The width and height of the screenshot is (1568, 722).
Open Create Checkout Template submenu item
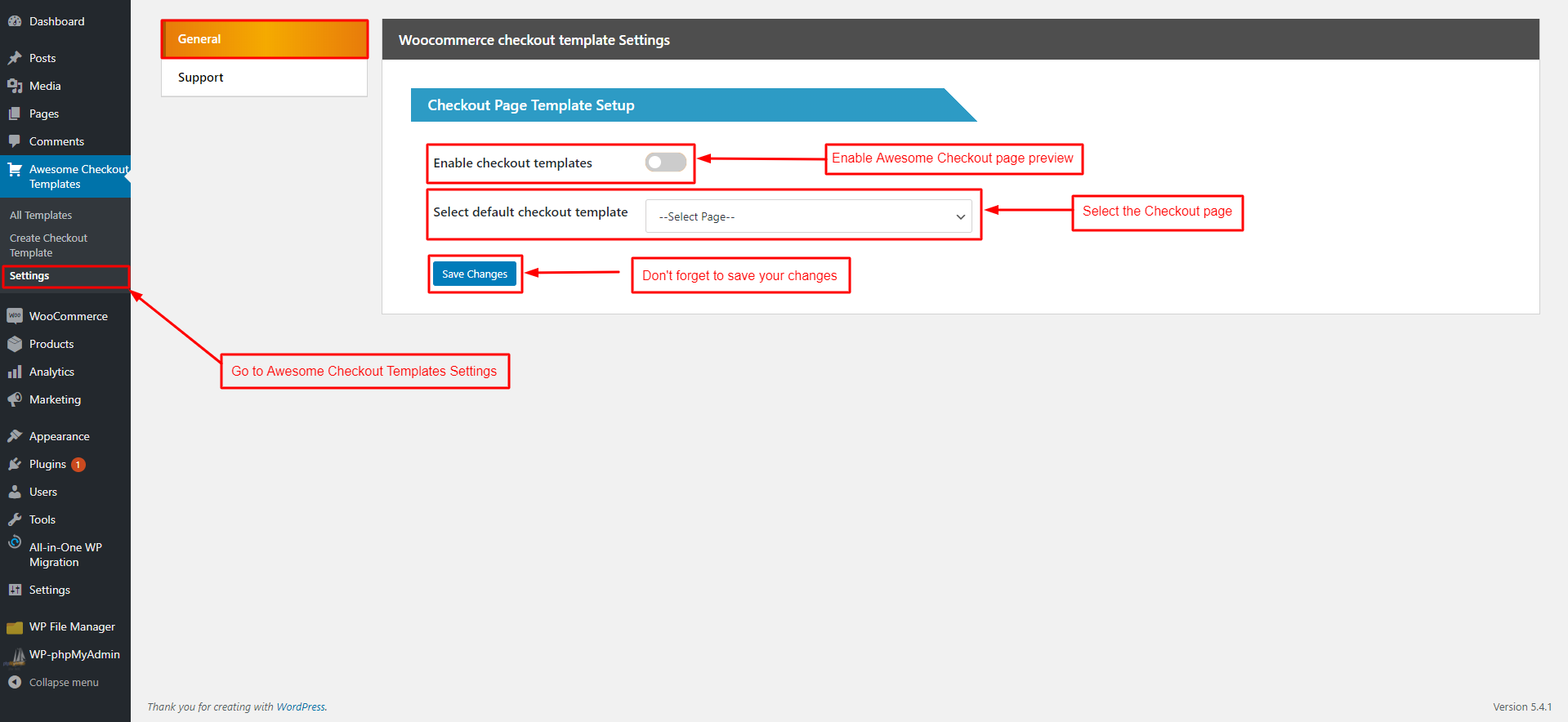click(48, 245)
